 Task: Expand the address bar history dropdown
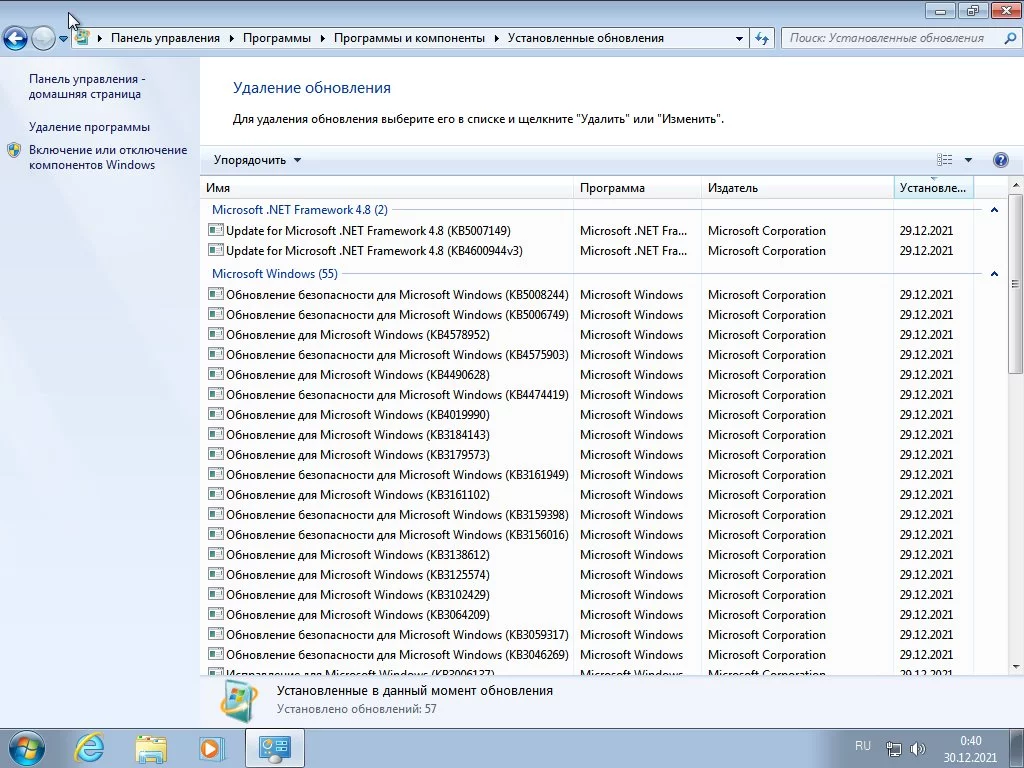click(x=739, y=38)
